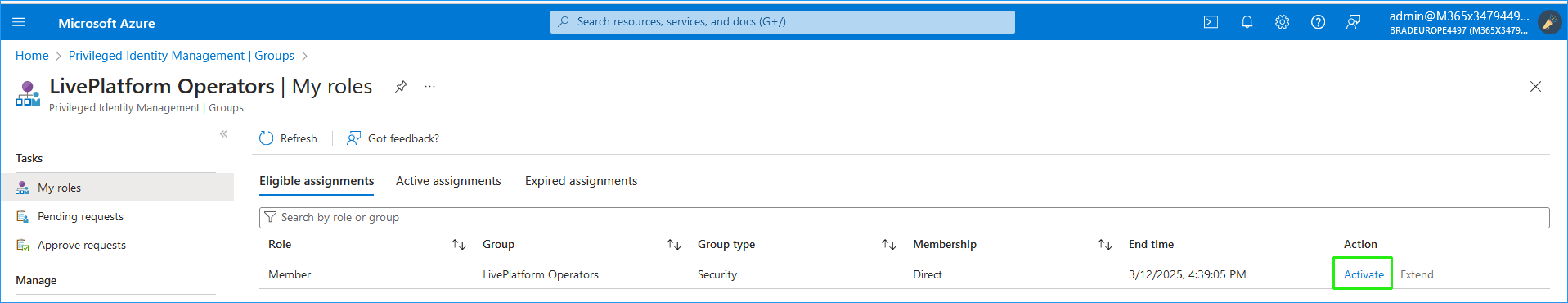The height and width of the screenshot is (303, 1568).
Task: Click the Microsoft Azure brand title
Action: [106, 23]
